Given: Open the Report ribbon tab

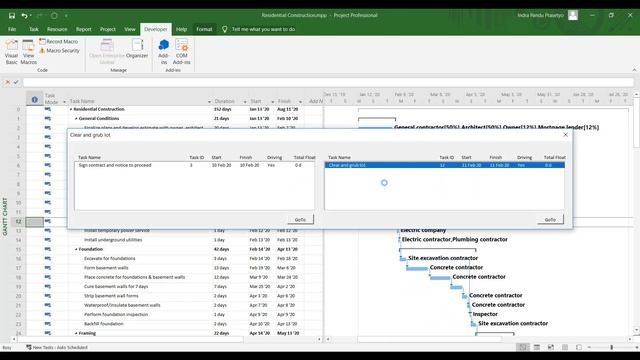Looking at the screenshot, I should [x=84, y=29].
